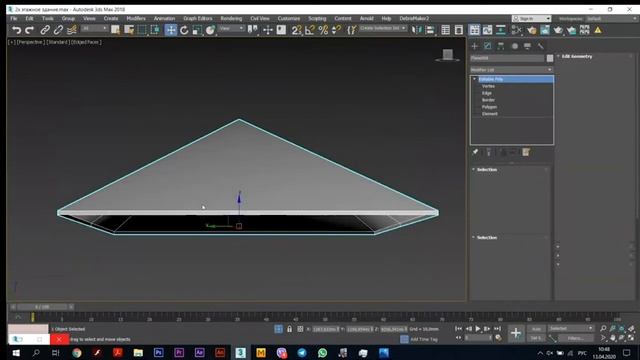Click the ViewCube in the viewport

coord(448,55)
